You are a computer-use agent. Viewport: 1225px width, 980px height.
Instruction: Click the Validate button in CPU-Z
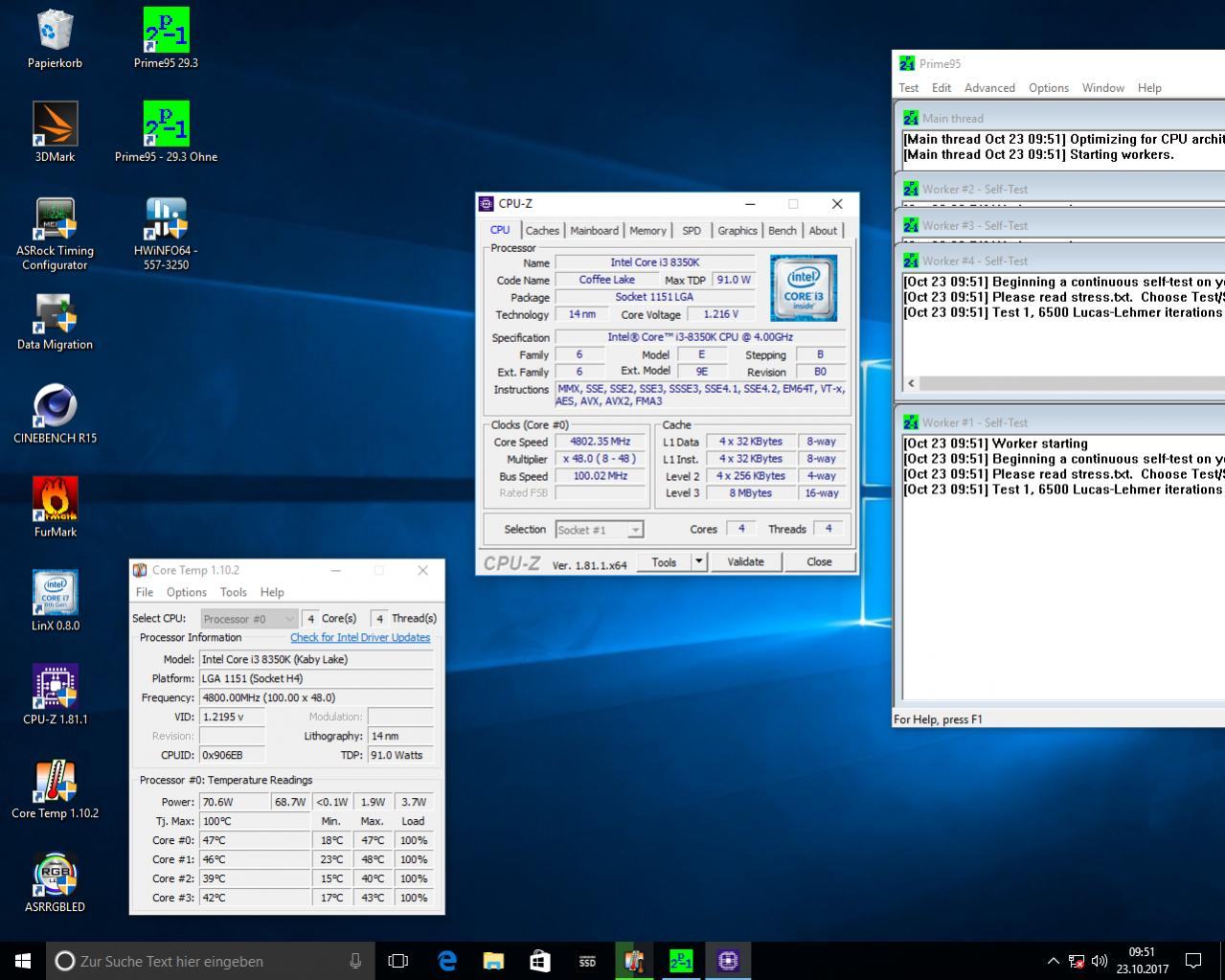(x=745, y=562)
